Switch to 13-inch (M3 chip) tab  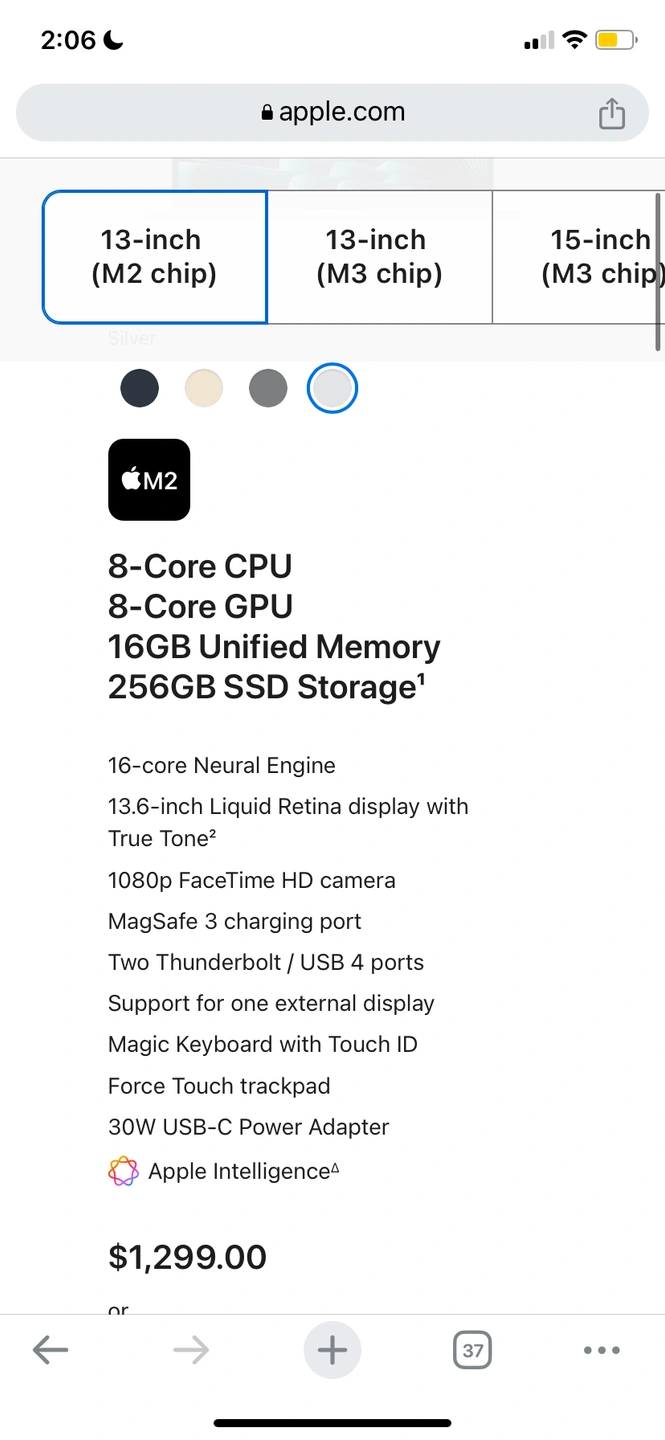379,257
